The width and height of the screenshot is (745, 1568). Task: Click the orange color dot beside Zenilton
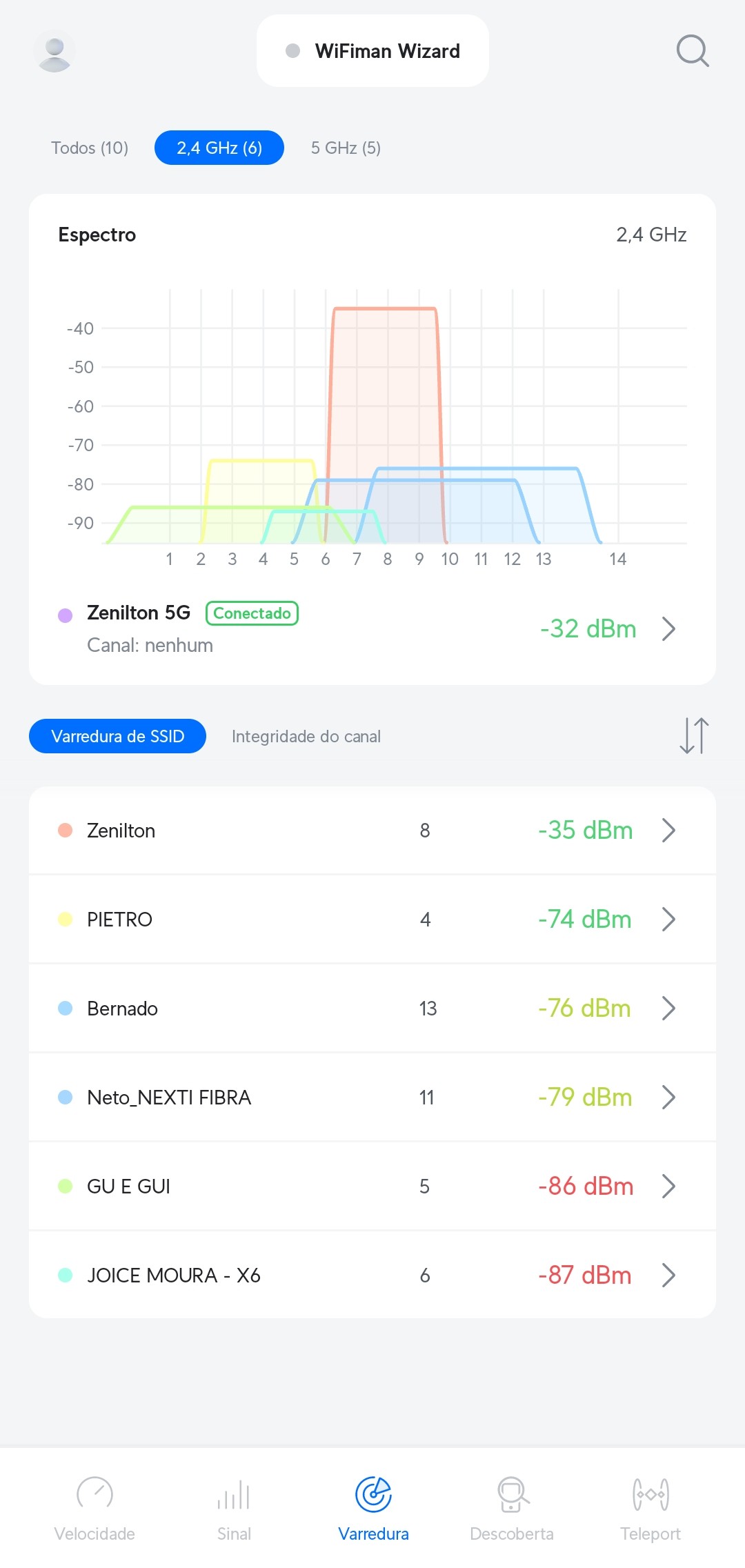coord(66,830)
